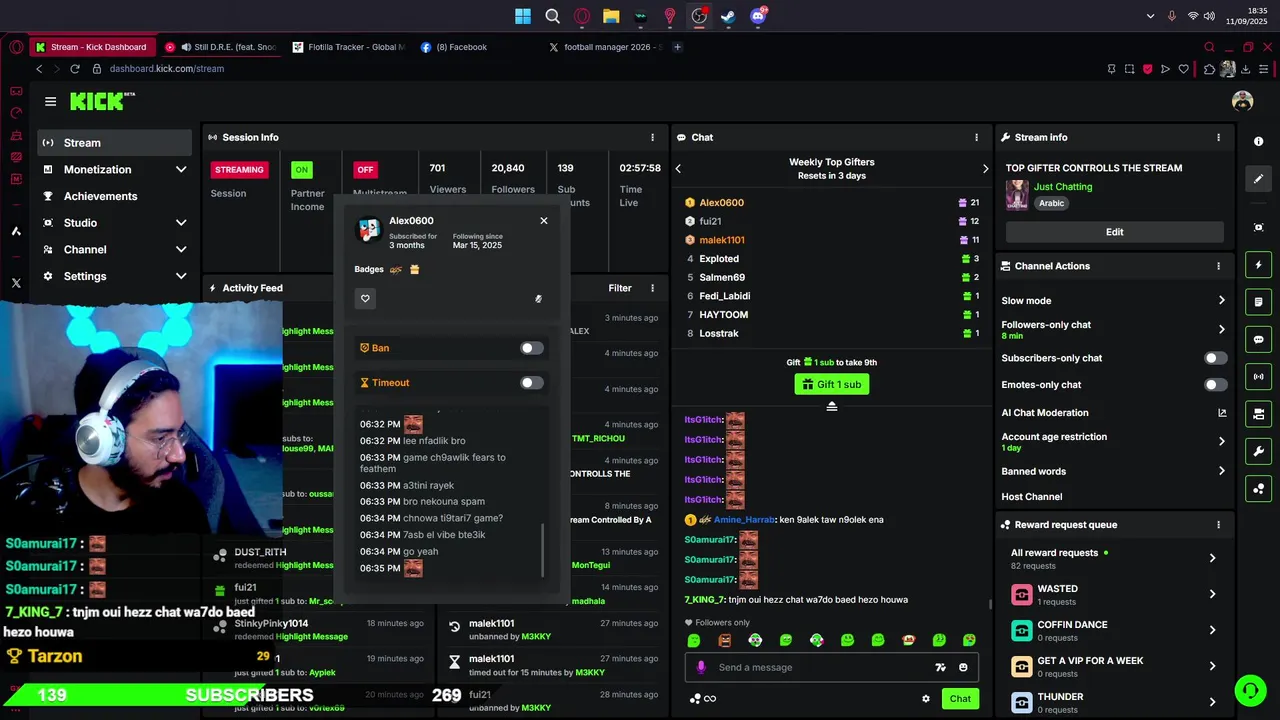
Task: Open the info icon in right rail
Action: pos(1258,142)
